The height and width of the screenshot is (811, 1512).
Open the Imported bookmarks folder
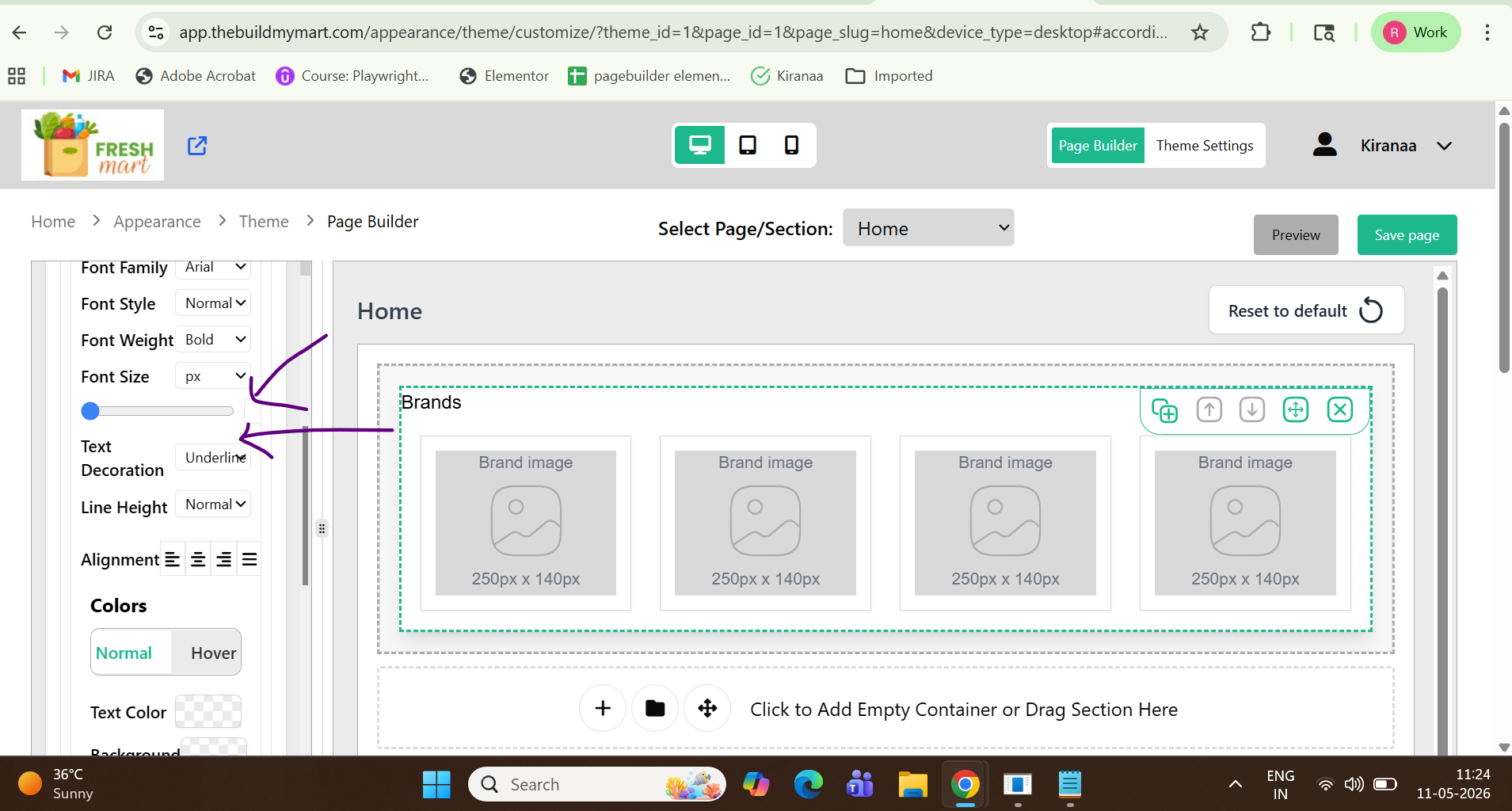pyautogui.click(x=889, y=76)
